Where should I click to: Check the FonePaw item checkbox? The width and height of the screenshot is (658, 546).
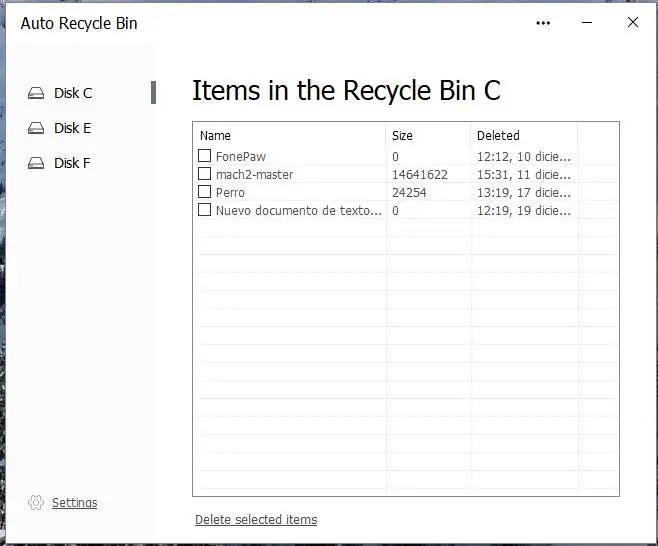tap(205, 156)
